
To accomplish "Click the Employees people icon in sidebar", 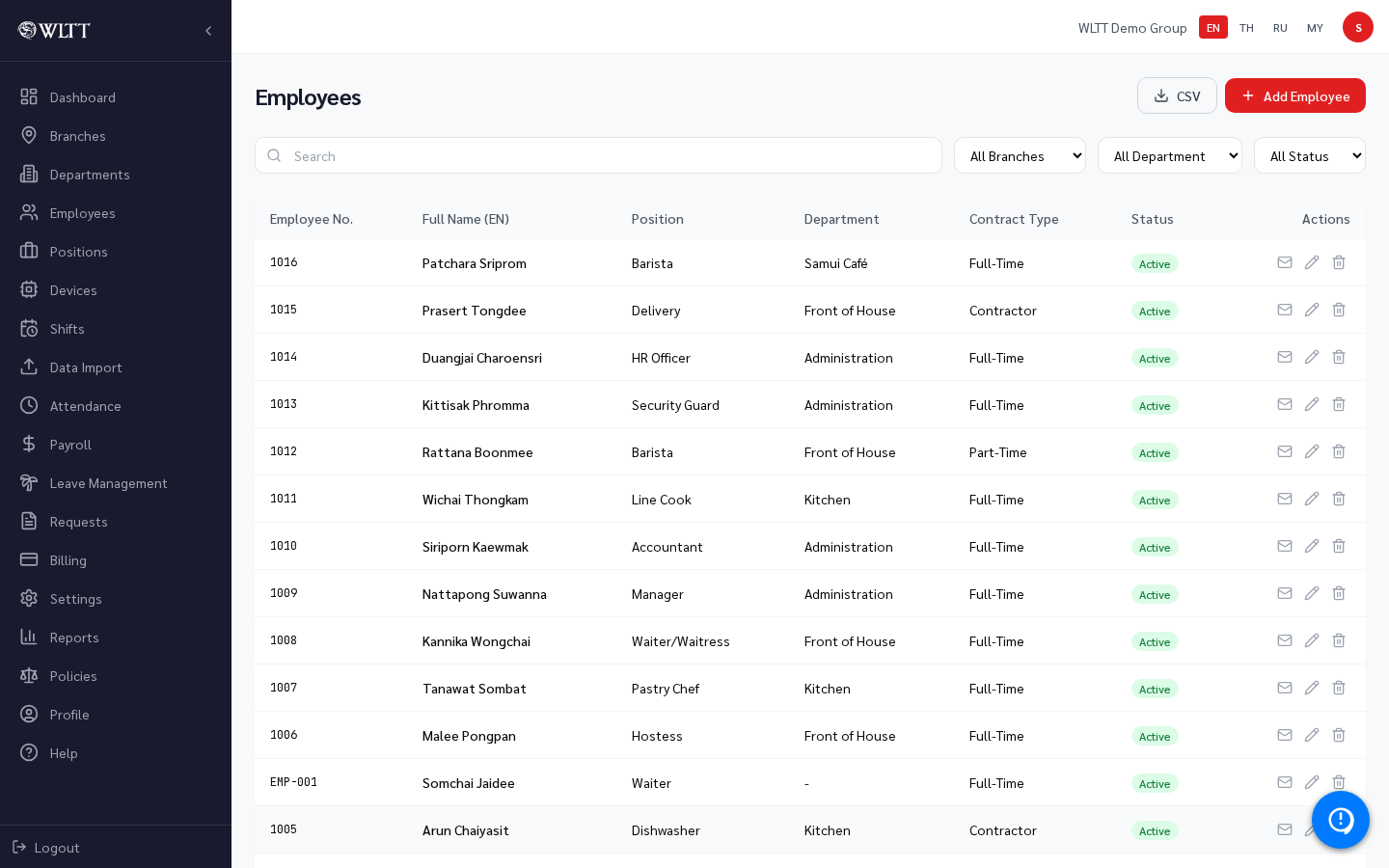I will pos(29,212).
